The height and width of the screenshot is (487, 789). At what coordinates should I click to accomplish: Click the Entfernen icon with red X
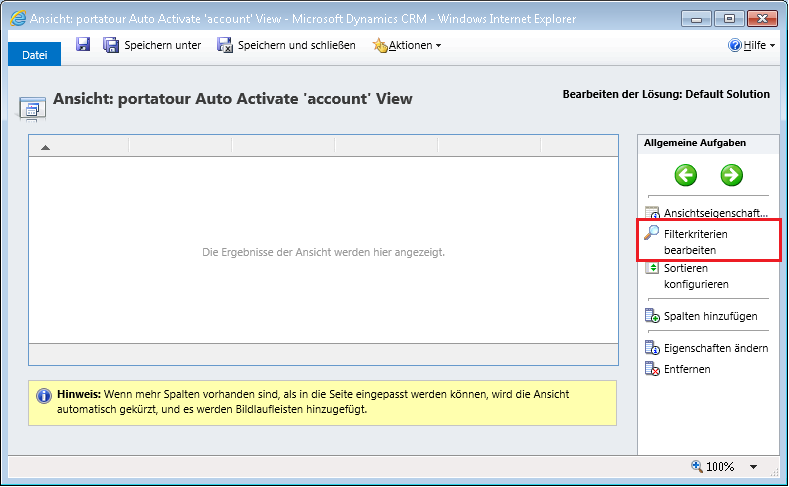point(652,369)
